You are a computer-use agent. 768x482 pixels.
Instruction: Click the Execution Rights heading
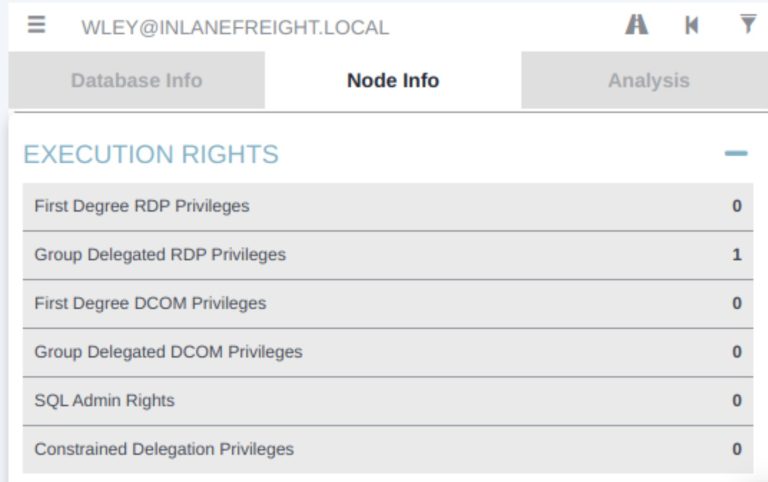[151, 155]
